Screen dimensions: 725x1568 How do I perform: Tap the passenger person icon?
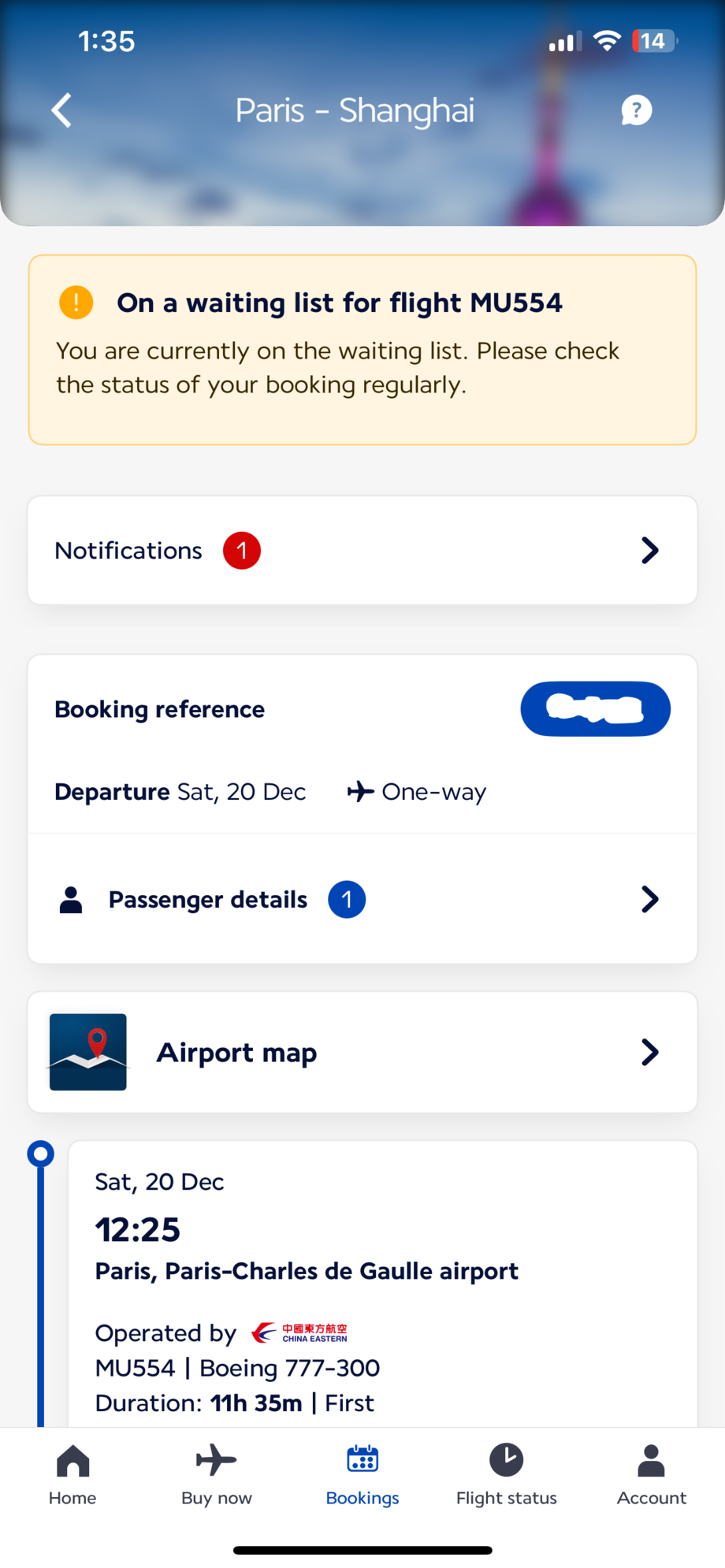pos(71,900)
